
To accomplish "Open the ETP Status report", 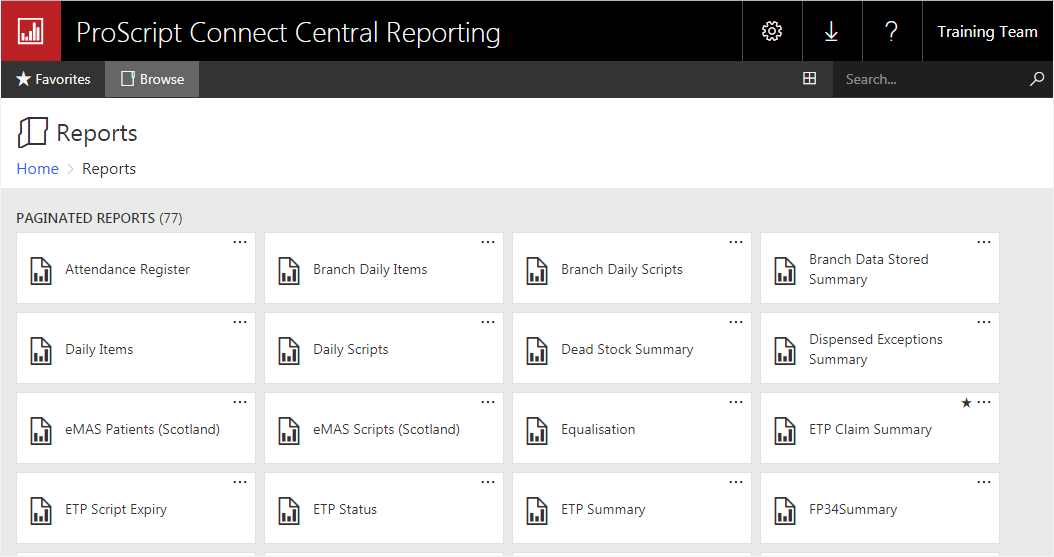I will click(x=384, y=508).
